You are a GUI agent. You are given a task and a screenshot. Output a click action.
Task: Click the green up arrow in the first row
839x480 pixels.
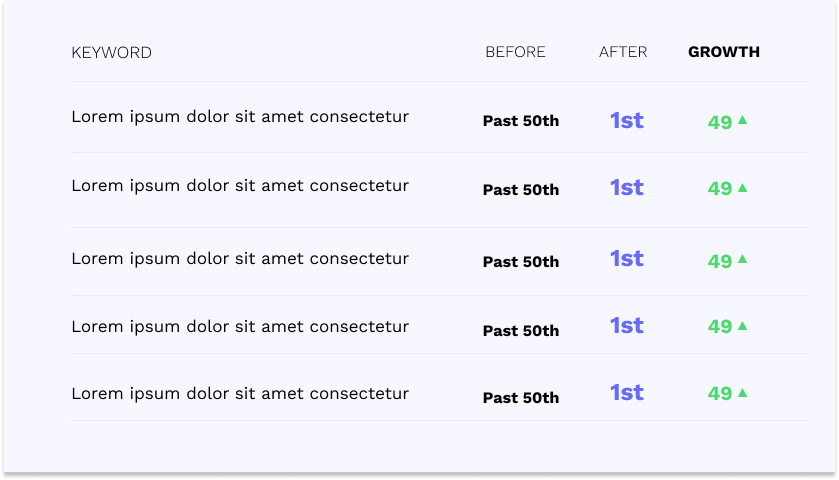[742, 120]
